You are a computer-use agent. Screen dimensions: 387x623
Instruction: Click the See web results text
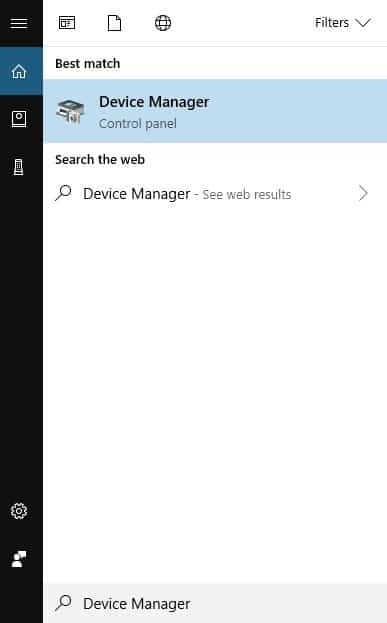click(247, 194)
